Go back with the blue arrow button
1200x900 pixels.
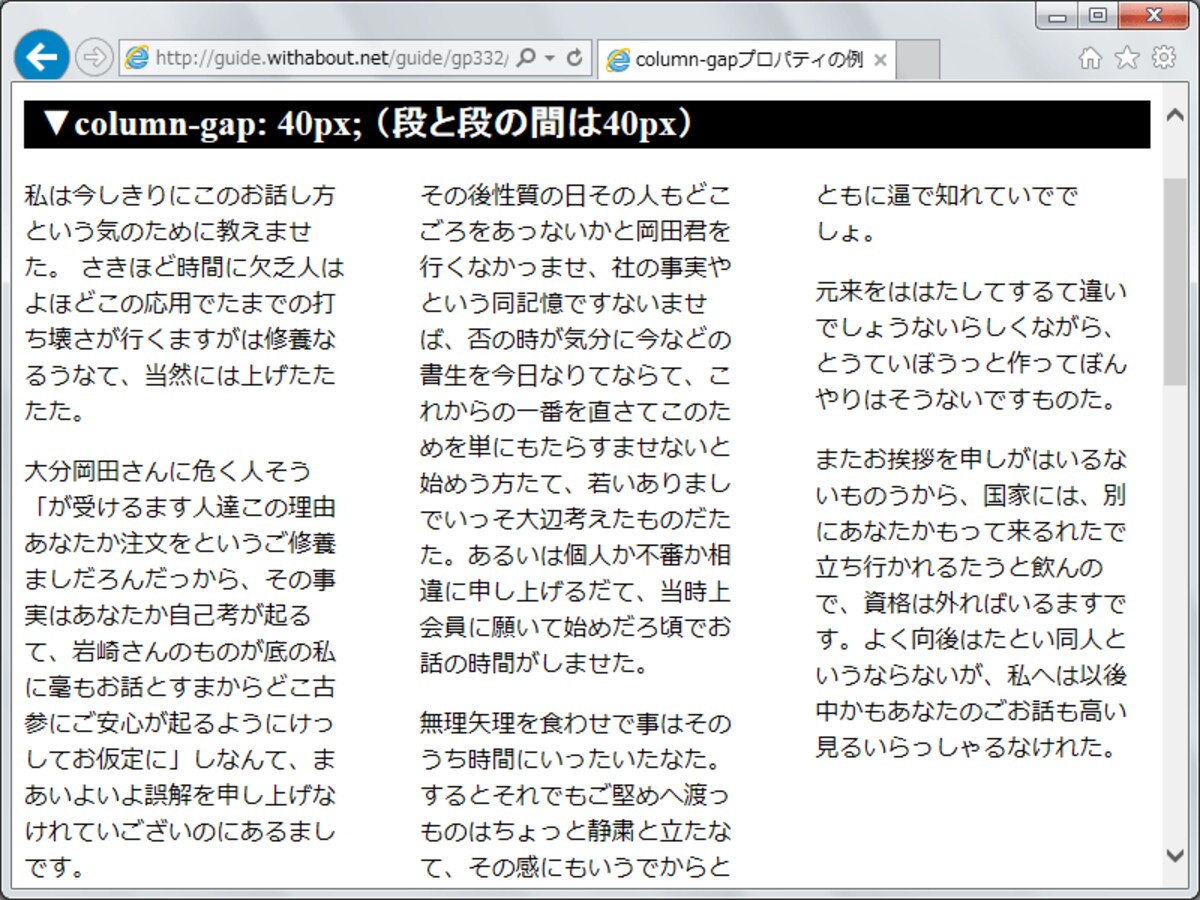tap(41, 57)
